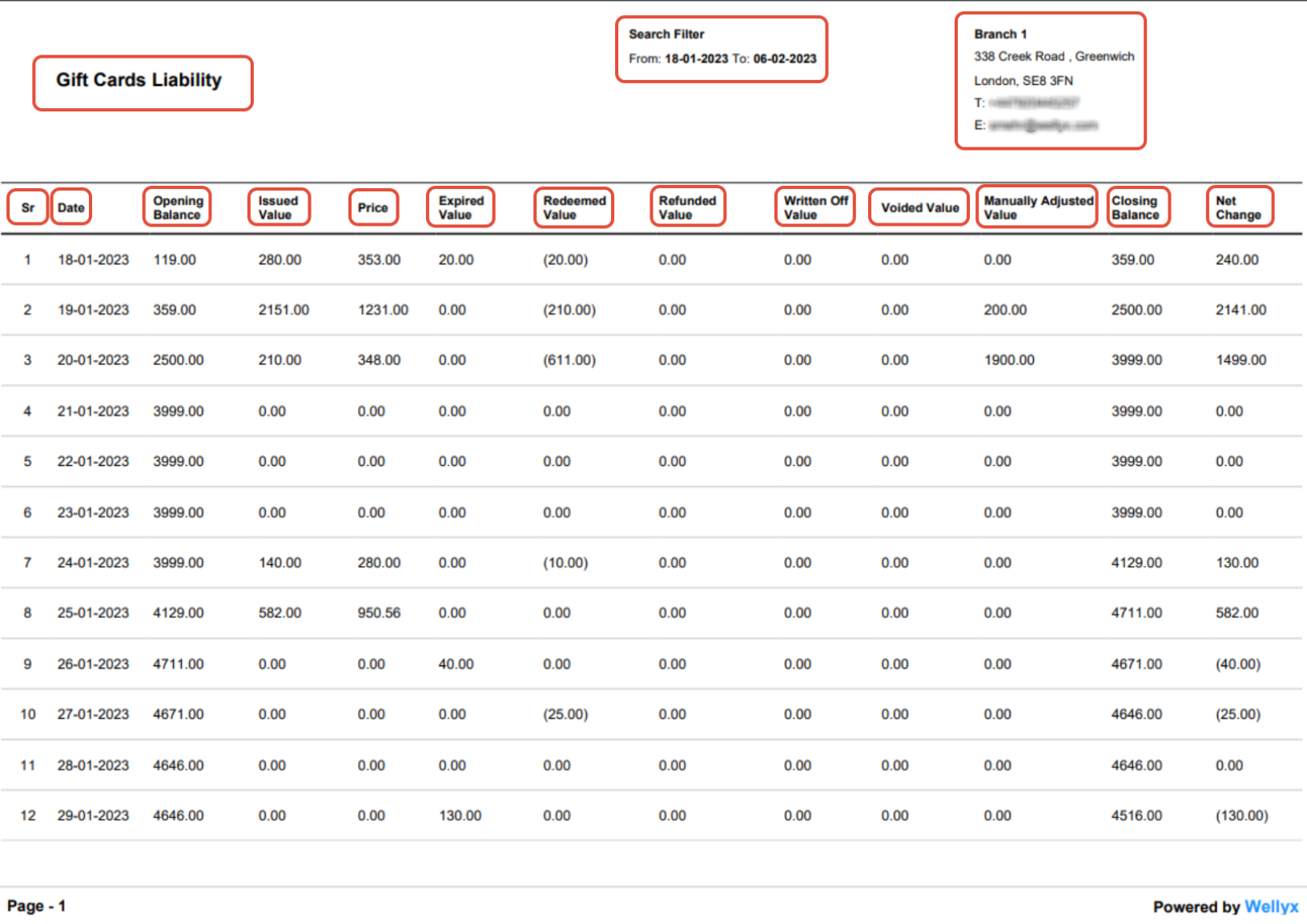
Task: Click the Net Change column header
Action: 1238,207
